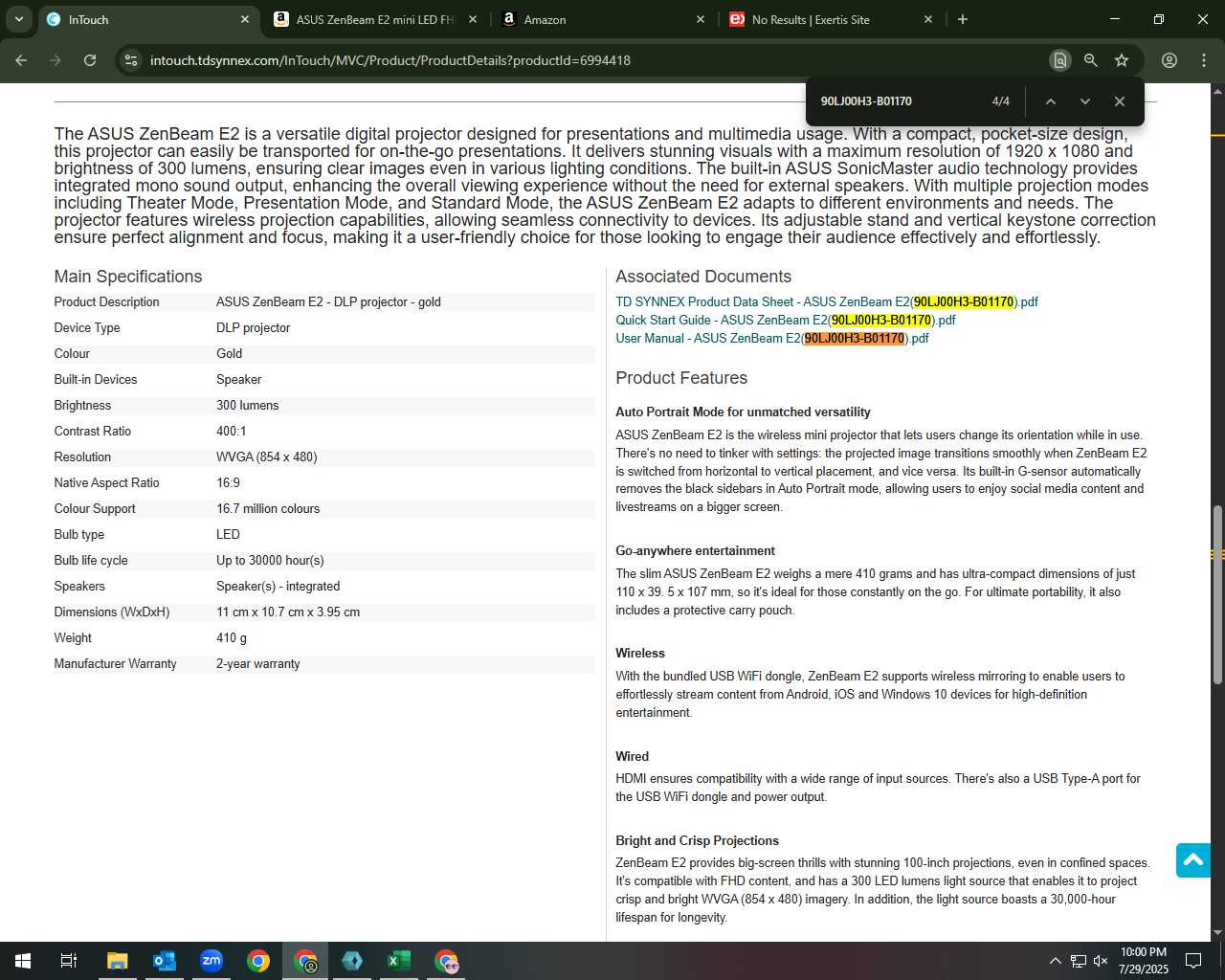The width and height of the screenshot is (1225, 980).
Task: Open the User Manual pdf link
Action: tap(772, 338)
